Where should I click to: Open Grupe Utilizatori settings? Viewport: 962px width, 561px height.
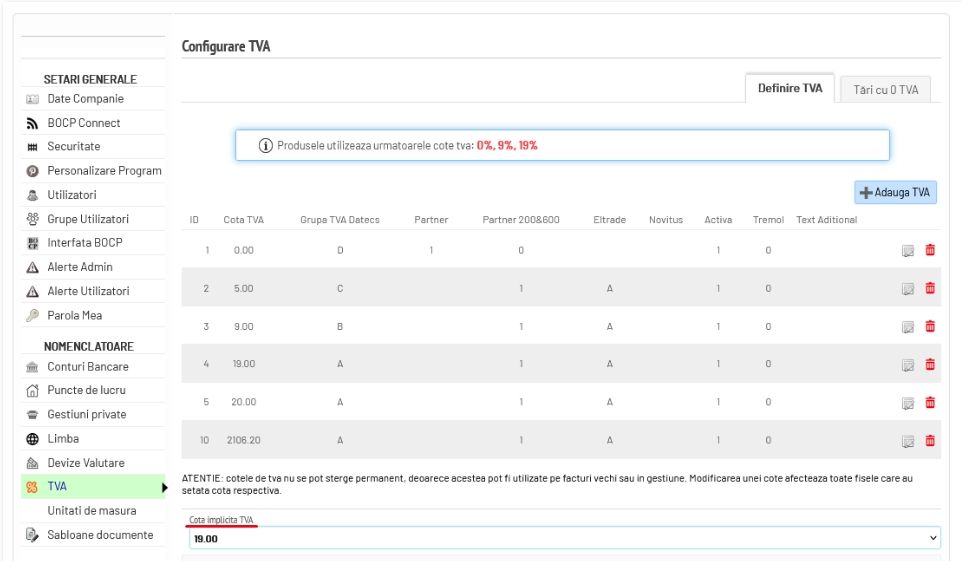pyautogui.click(x=88, y=219)
